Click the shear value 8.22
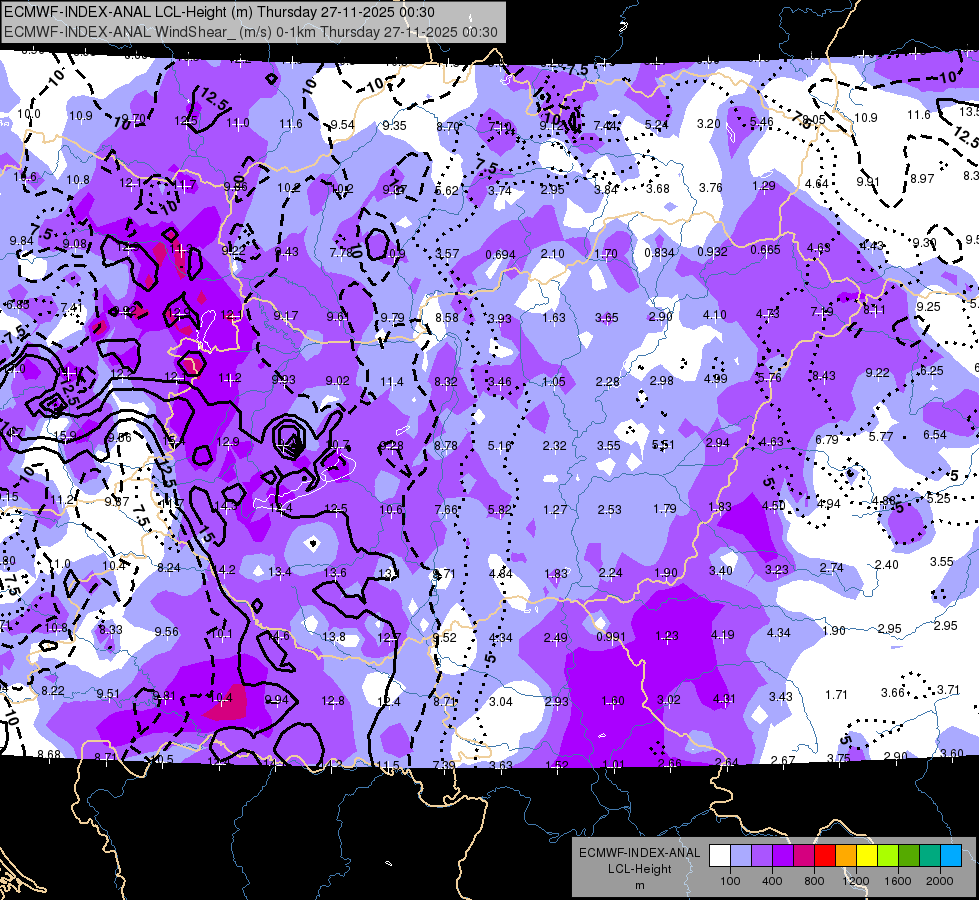 tap(52, 690)
